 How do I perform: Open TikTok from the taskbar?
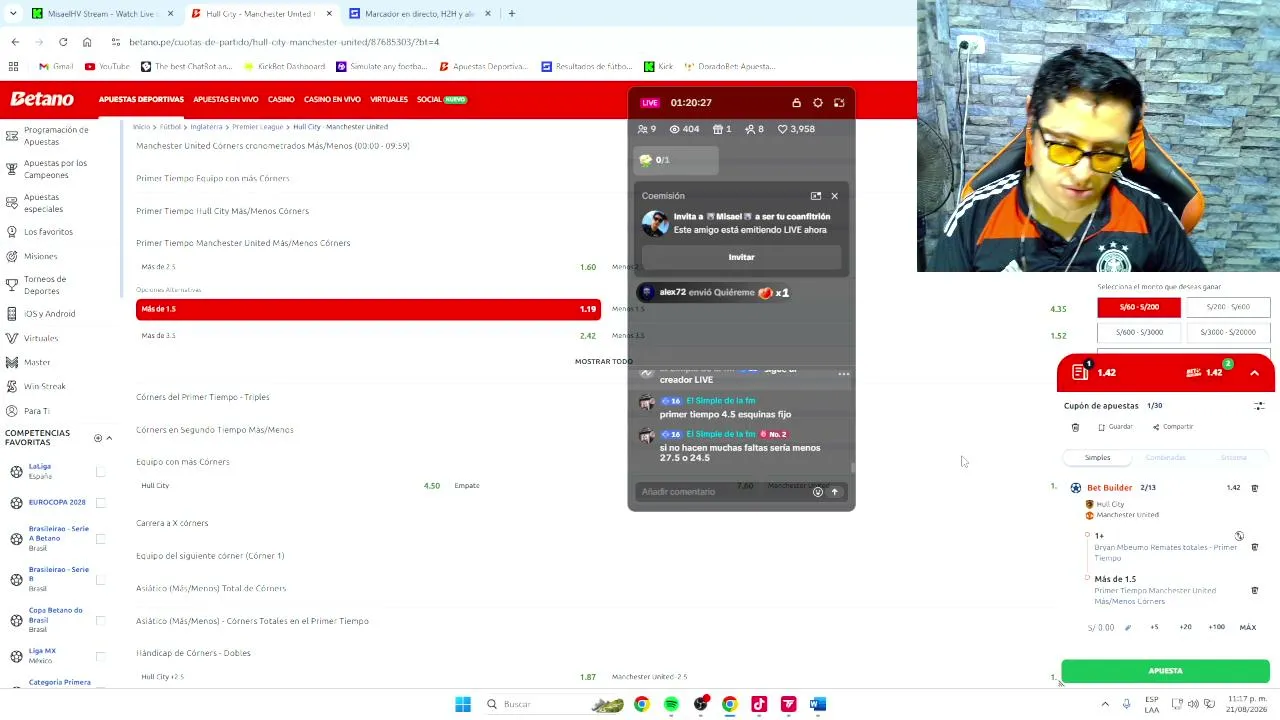[x=759, y=704]
